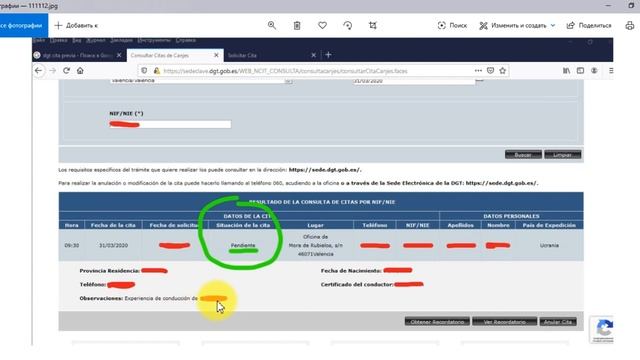
Task: Close Consultar Citas de Canjes tab
Action: coord(216,55)
